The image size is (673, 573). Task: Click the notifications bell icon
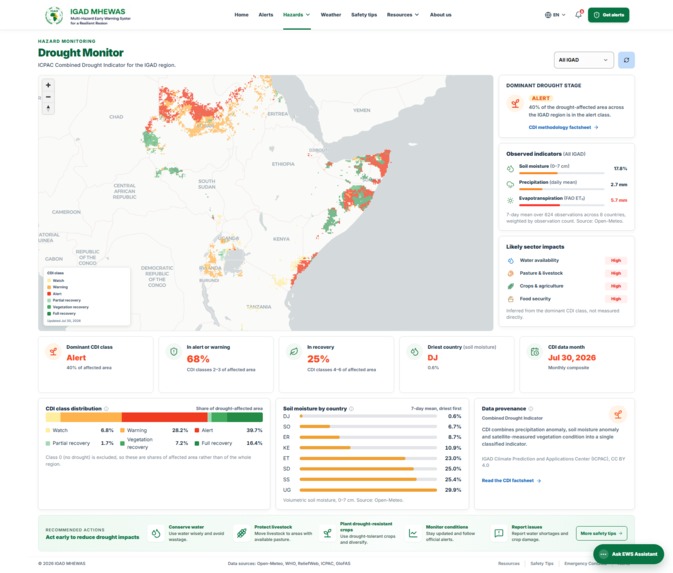click(579, 15)
